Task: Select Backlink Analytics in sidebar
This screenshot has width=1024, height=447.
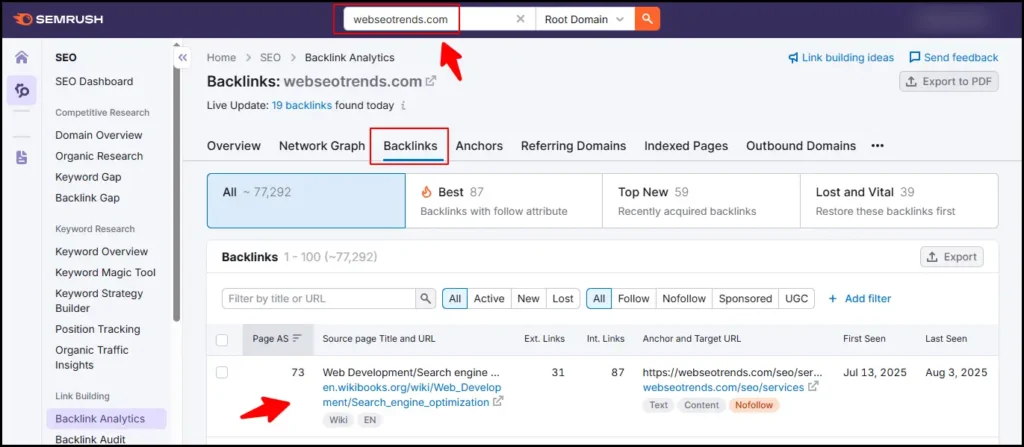Action: click(x=106, y=419)
